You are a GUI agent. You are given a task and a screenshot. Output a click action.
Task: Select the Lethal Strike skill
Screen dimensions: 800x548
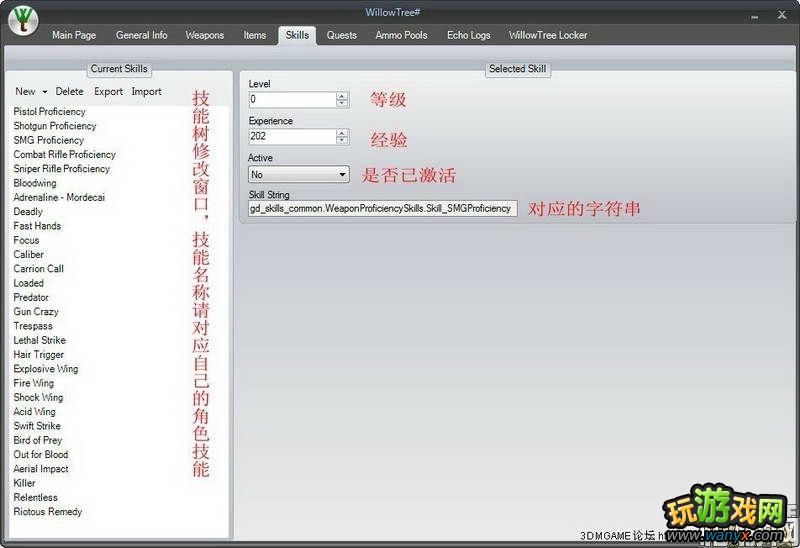coord(39,340)
